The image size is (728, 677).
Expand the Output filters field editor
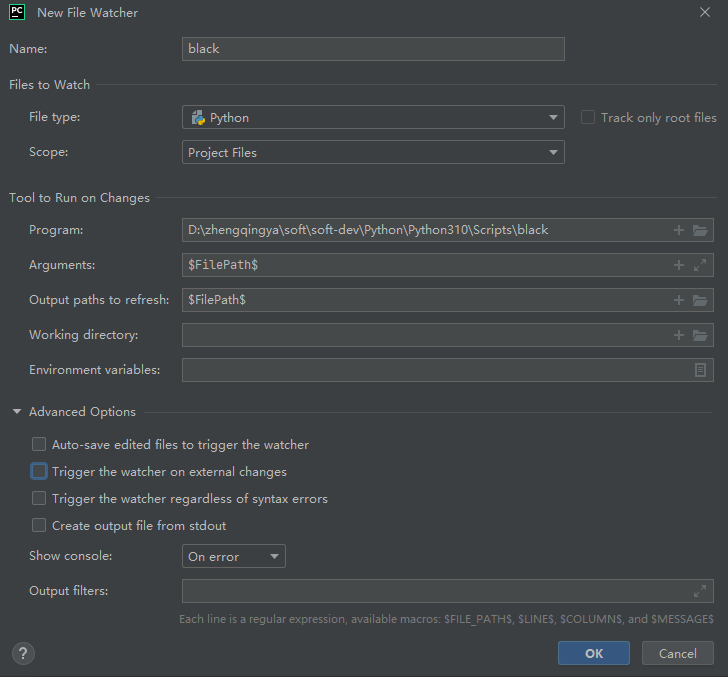700,591
